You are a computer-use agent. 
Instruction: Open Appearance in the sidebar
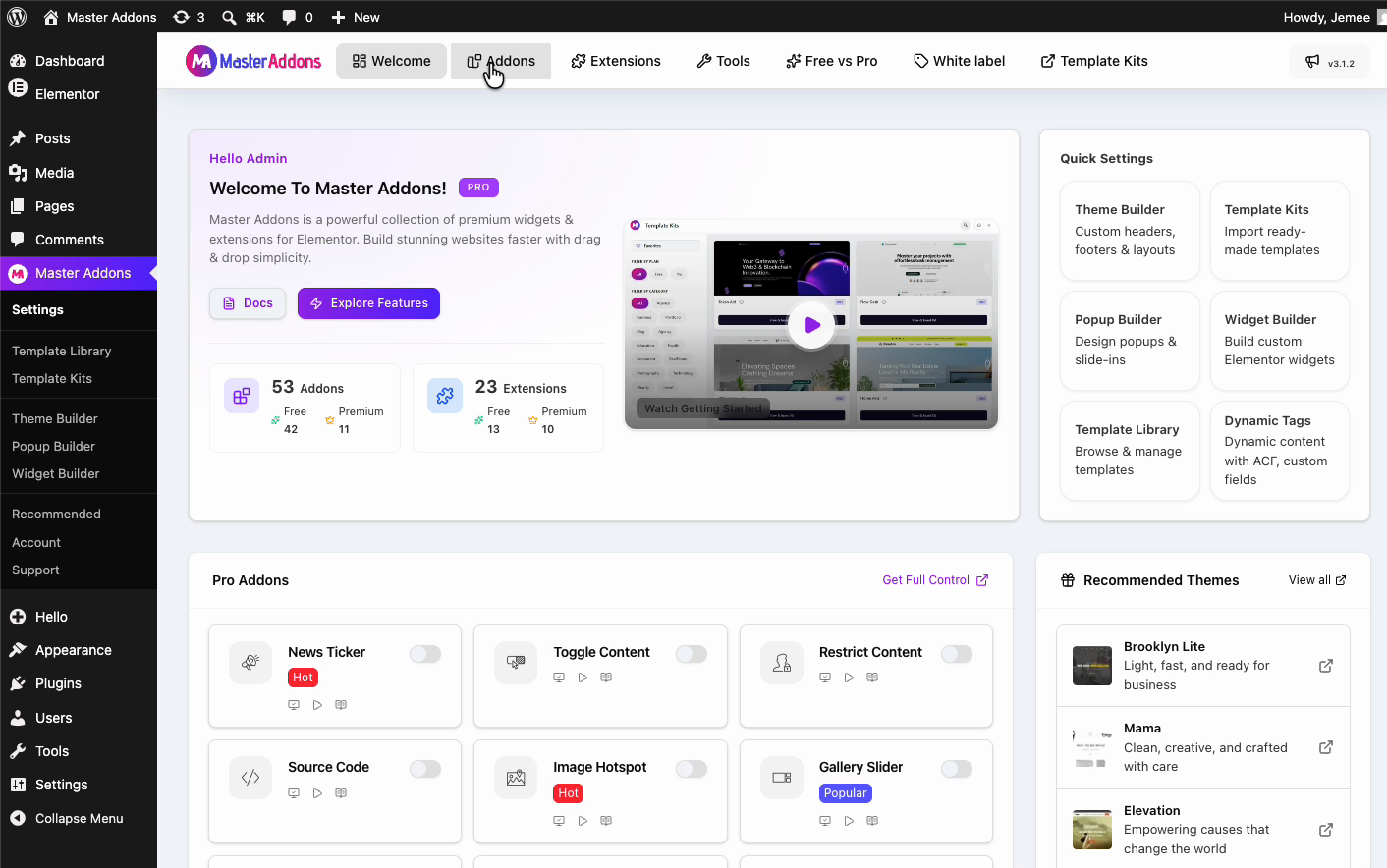[x=79, y=650]
